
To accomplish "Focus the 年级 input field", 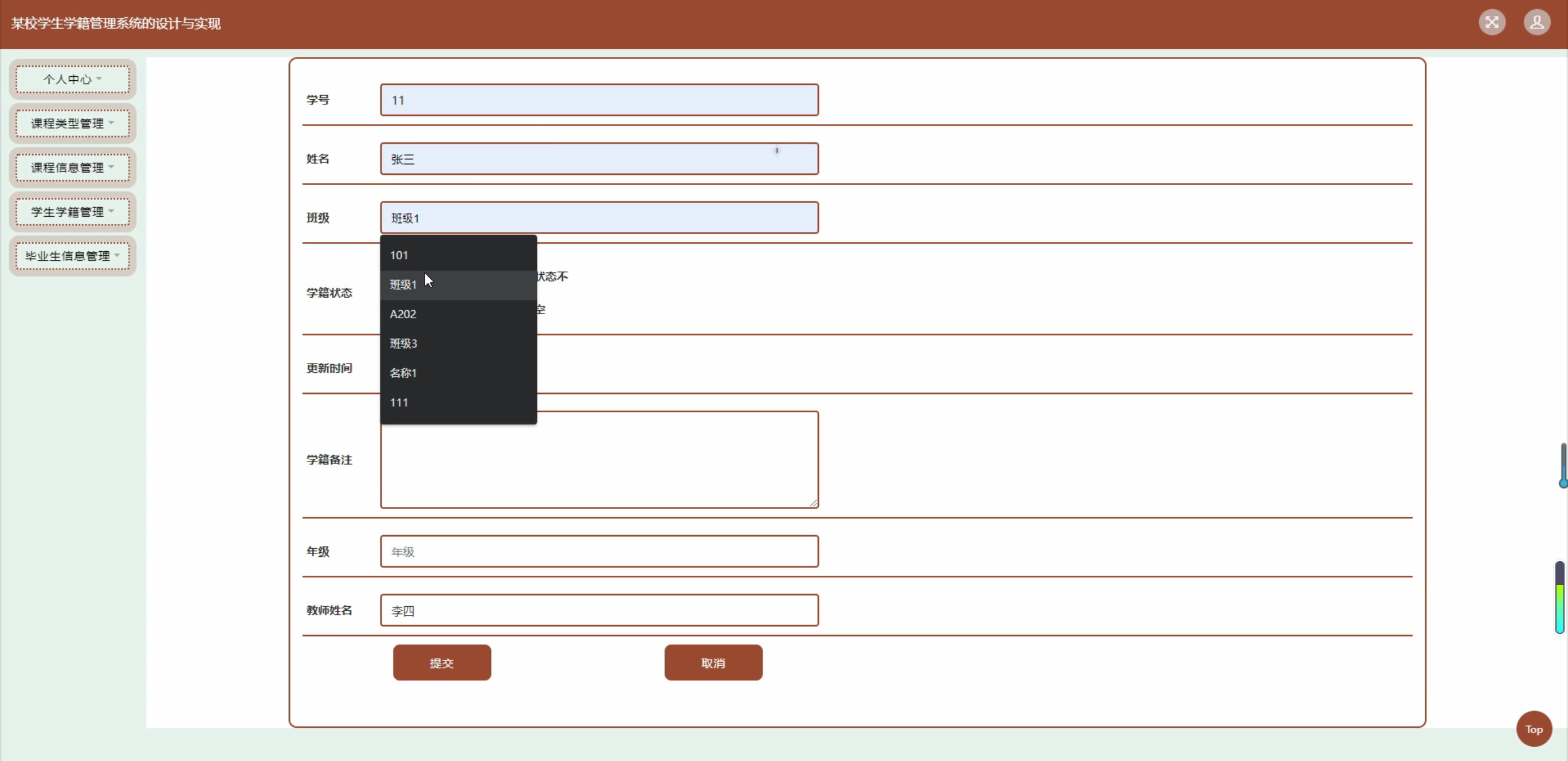I will [x=599, y=552].
